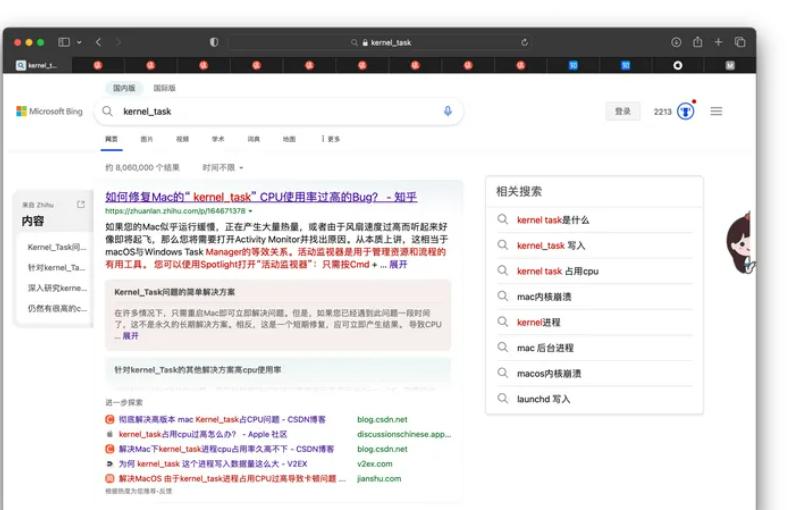This screenshot has height=510, width=797.
Task: Open the rewards medal icon
Action: click(x=686, y=111)
